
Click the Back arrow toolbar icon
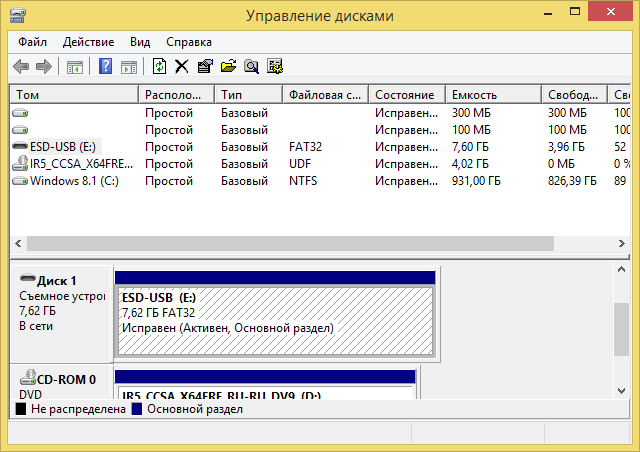pyautogui.click(x=21, y=66)
